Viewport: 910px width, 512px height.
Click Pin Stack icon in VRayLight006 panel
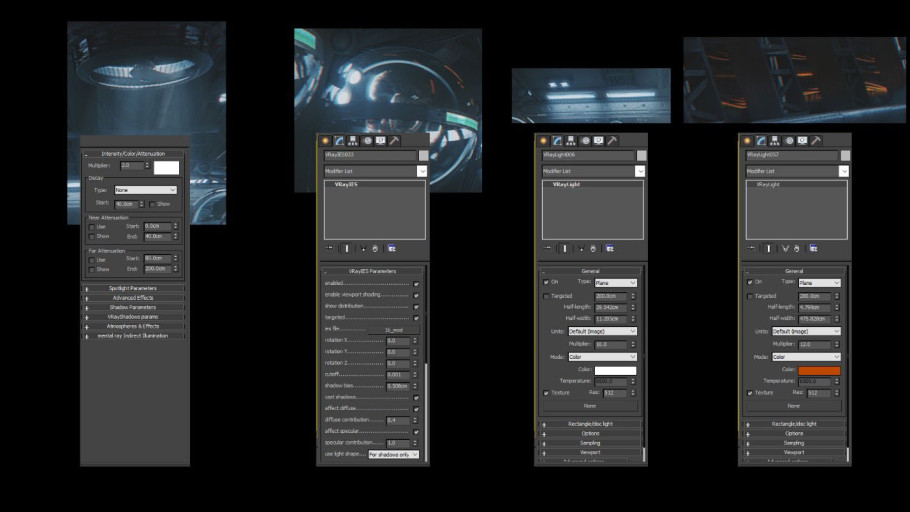tap(548, 248)
